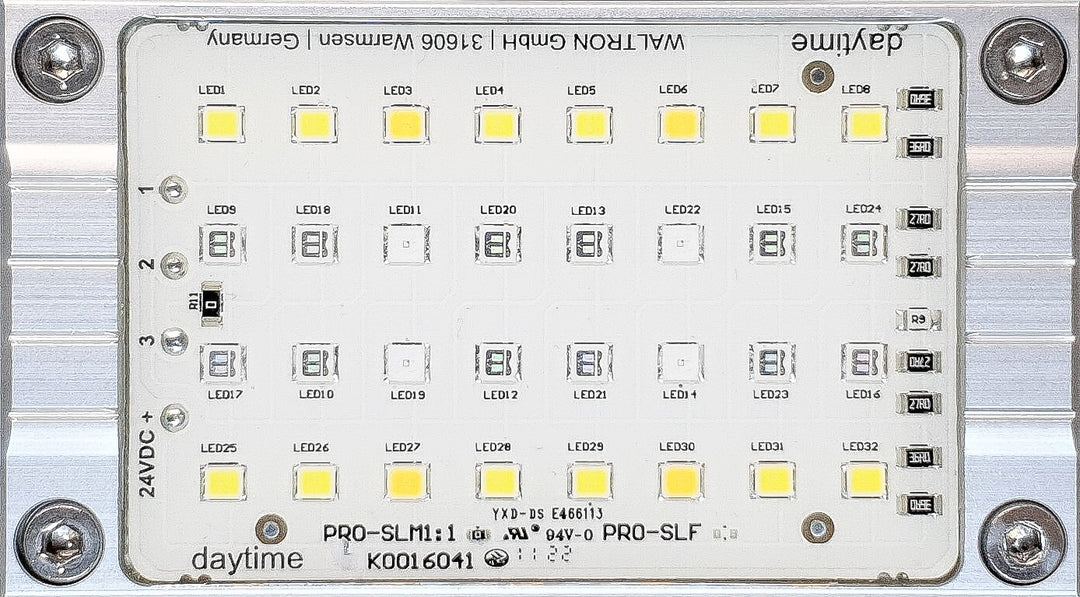The width and height of the screenshot is (1080, 597).
Task: Click the LED19 label
Action: [x=408, y=395]
